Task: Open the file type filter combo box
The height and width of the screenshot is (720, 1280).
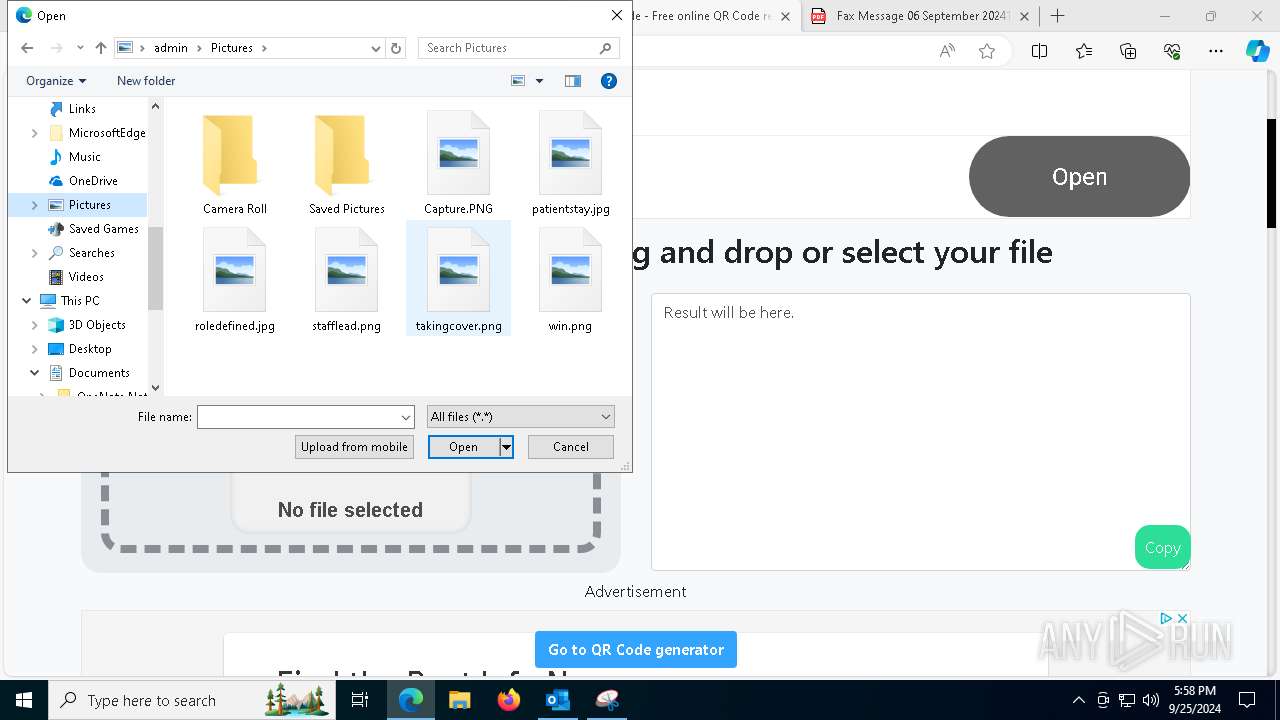Action: 520,417
